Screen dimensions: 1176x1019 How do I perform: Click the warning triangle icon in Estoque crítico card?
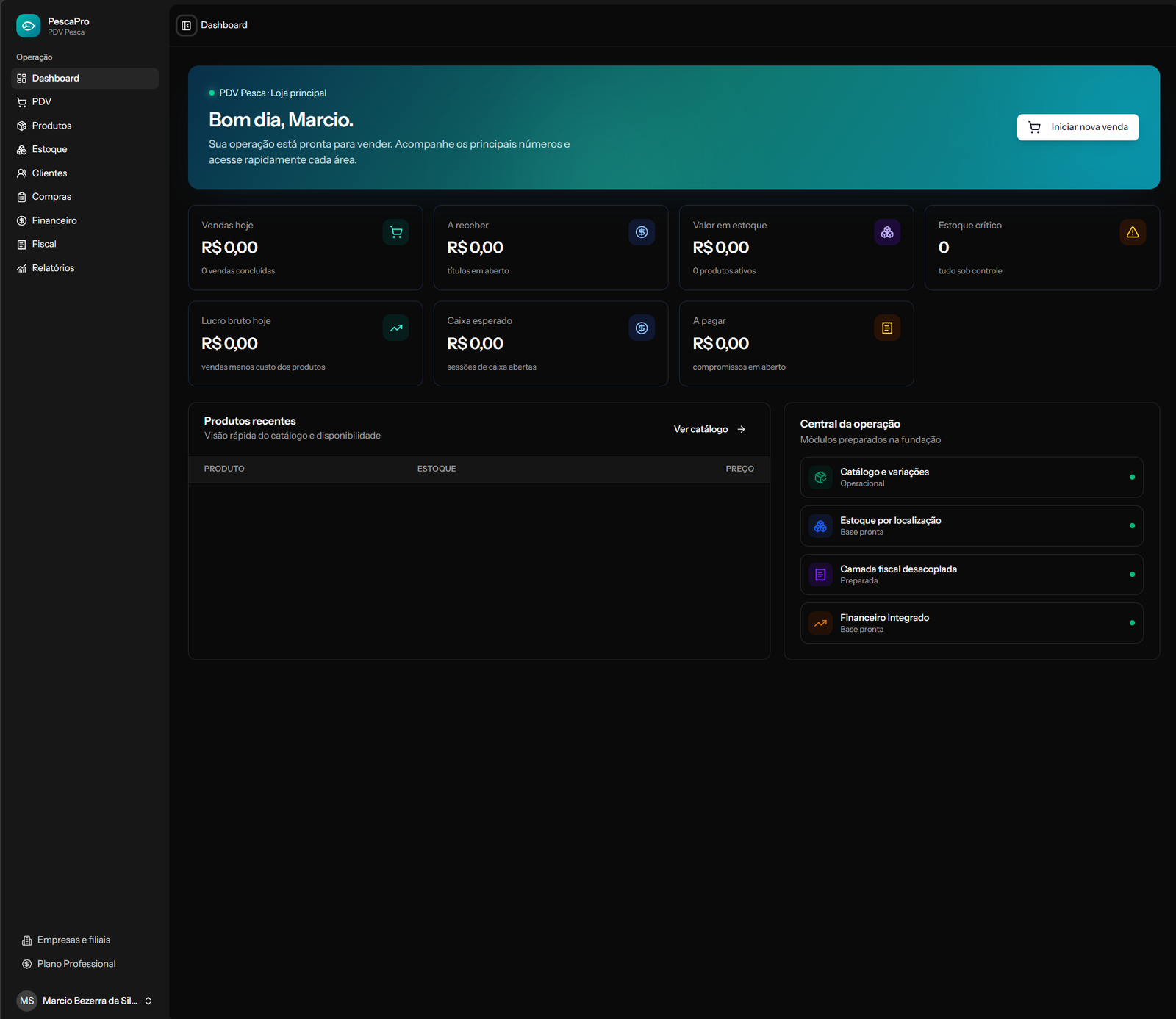pyautogui.click(x=1133, y=232)
